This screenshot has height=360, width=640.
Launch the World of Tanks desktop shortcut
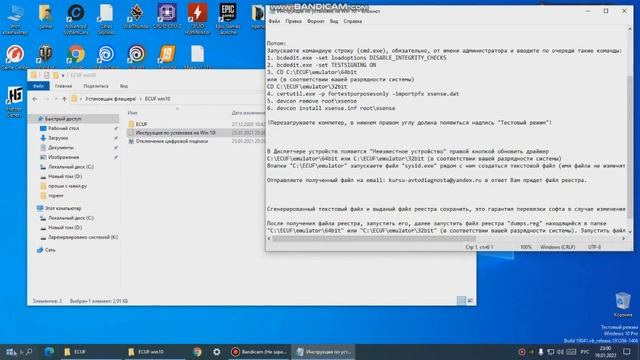45,56
